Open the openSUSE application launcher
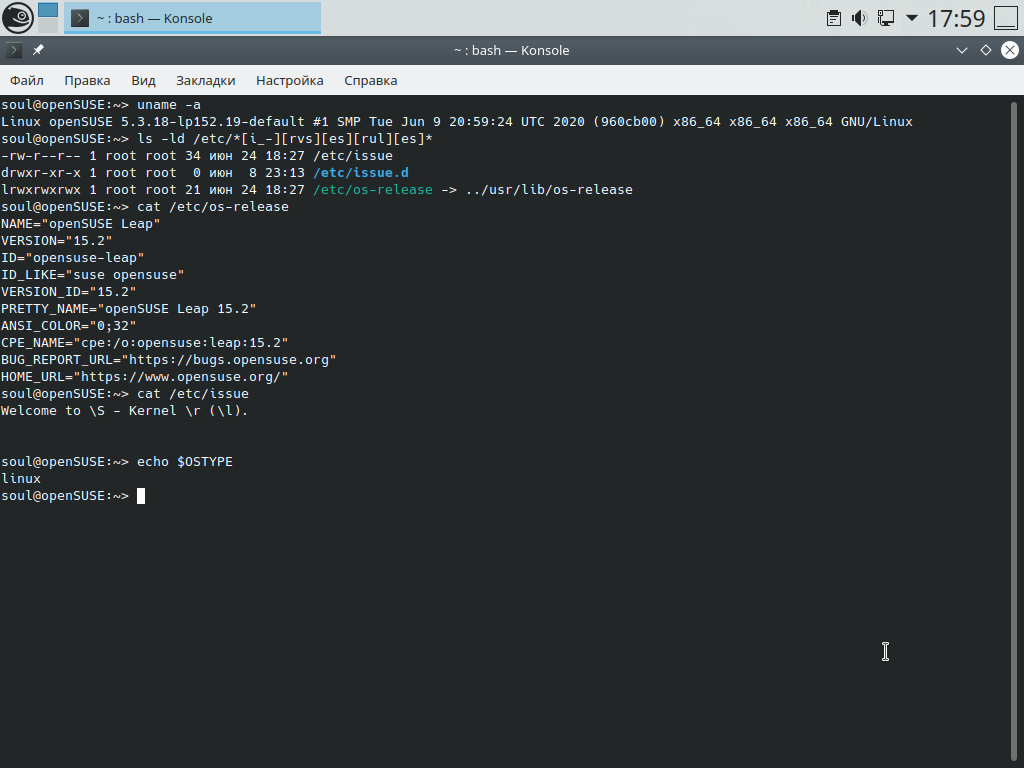 [x=18, y=18]
